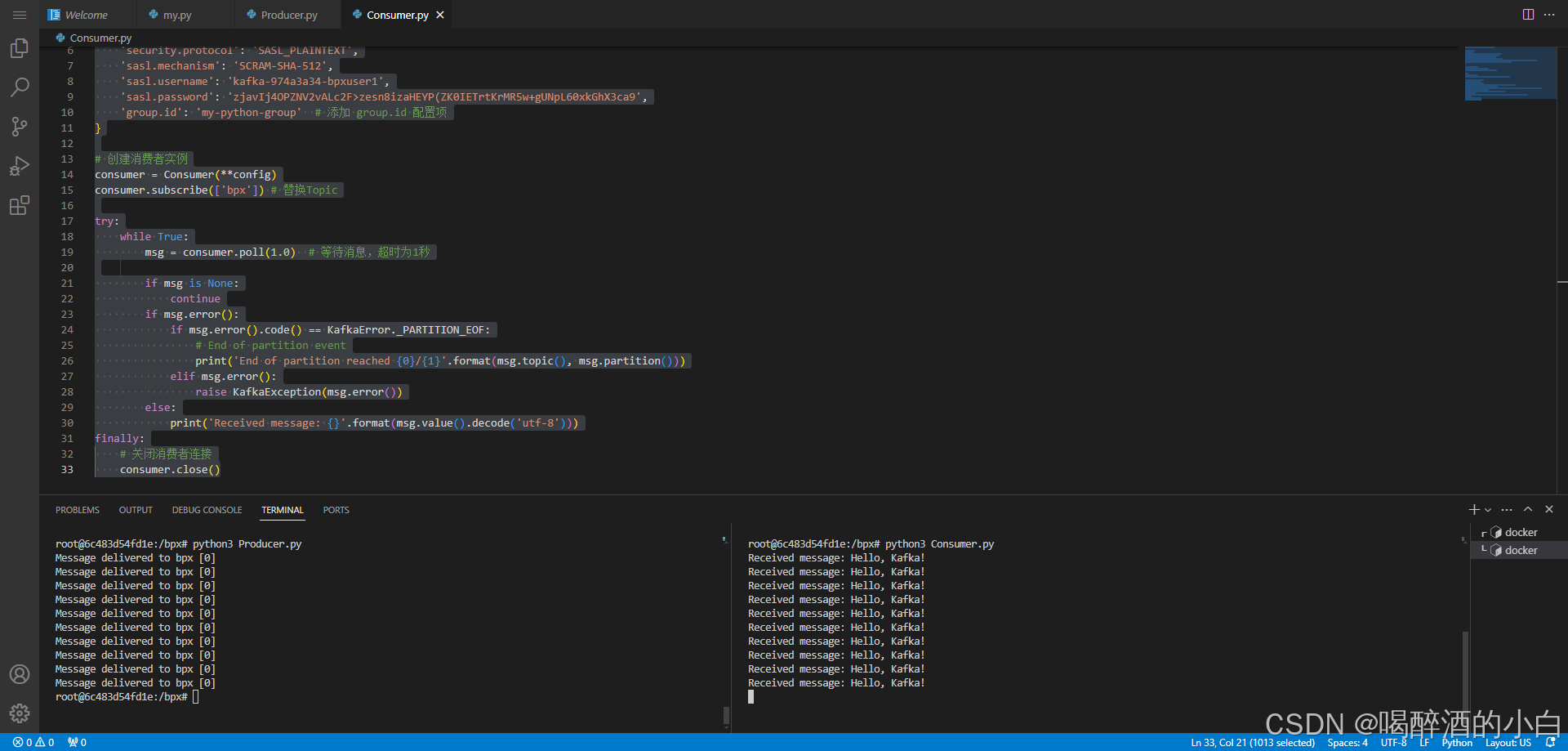Open terminal panel ellipsis views menu
Viewport: 1568px width, 751px height.
click(1507, 509)
